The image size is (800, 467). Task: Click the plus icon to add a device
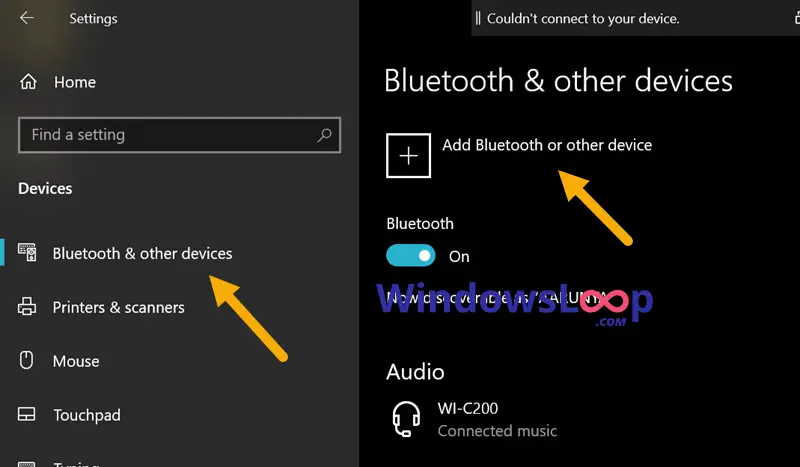pos(408,156)
